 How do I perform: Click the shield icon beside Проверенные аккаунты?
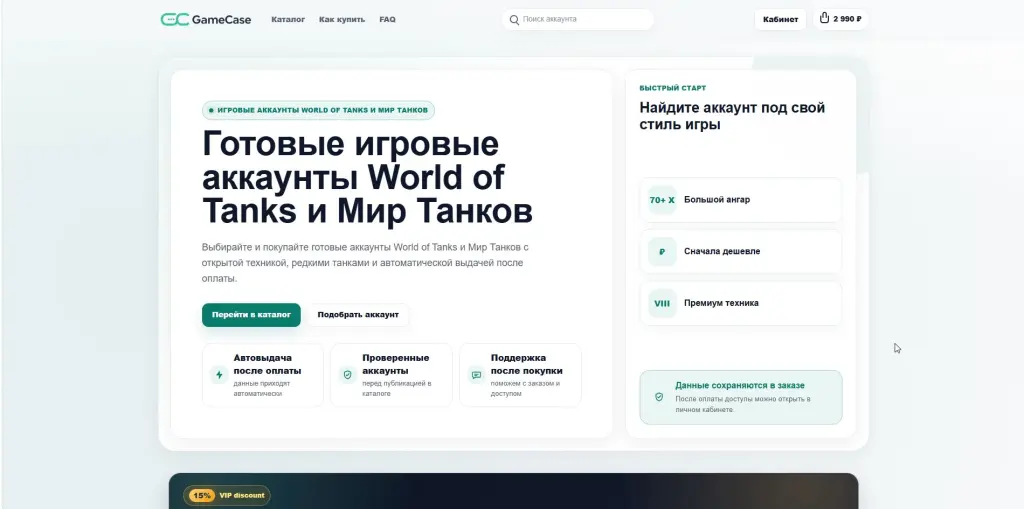click(x=347, y=375)
